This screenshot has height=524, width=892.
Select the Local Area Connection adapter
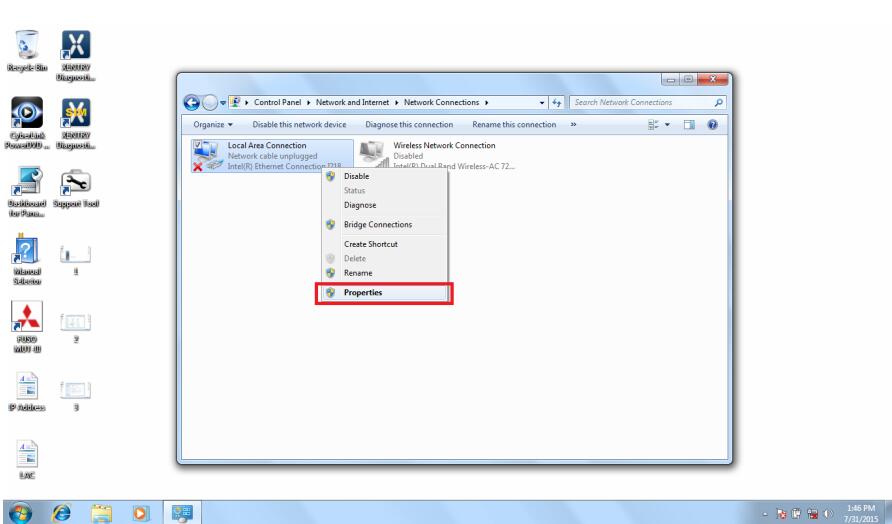(272, 155)
